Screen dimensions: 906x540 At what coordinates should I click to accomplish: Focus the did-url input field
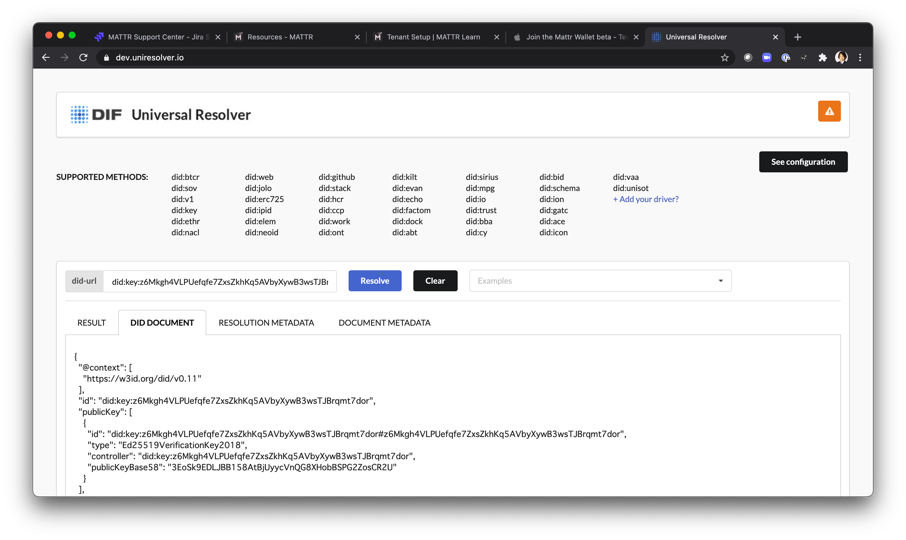[220, 281]
